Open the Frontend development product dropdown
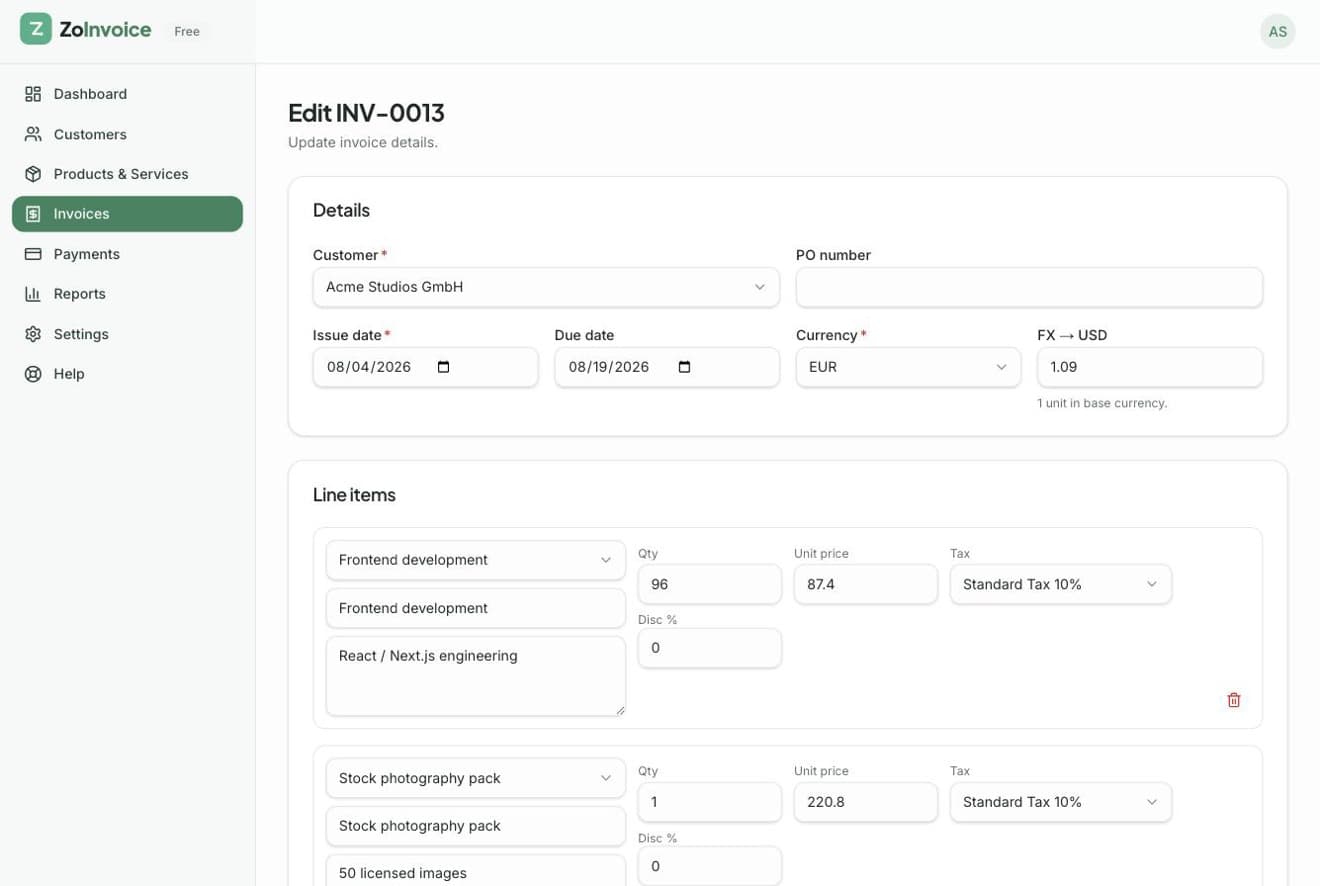The width and height of the screenshot is (1320, 886). pos(476,560)
